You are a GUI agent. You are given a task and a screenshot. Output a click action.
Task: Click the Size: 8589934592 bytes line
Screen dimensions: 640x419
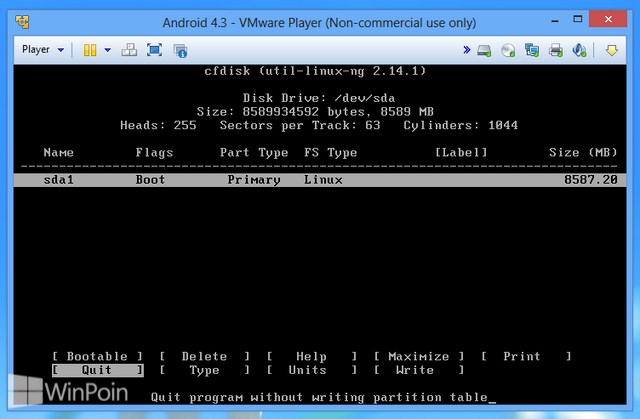click(315, 111)
